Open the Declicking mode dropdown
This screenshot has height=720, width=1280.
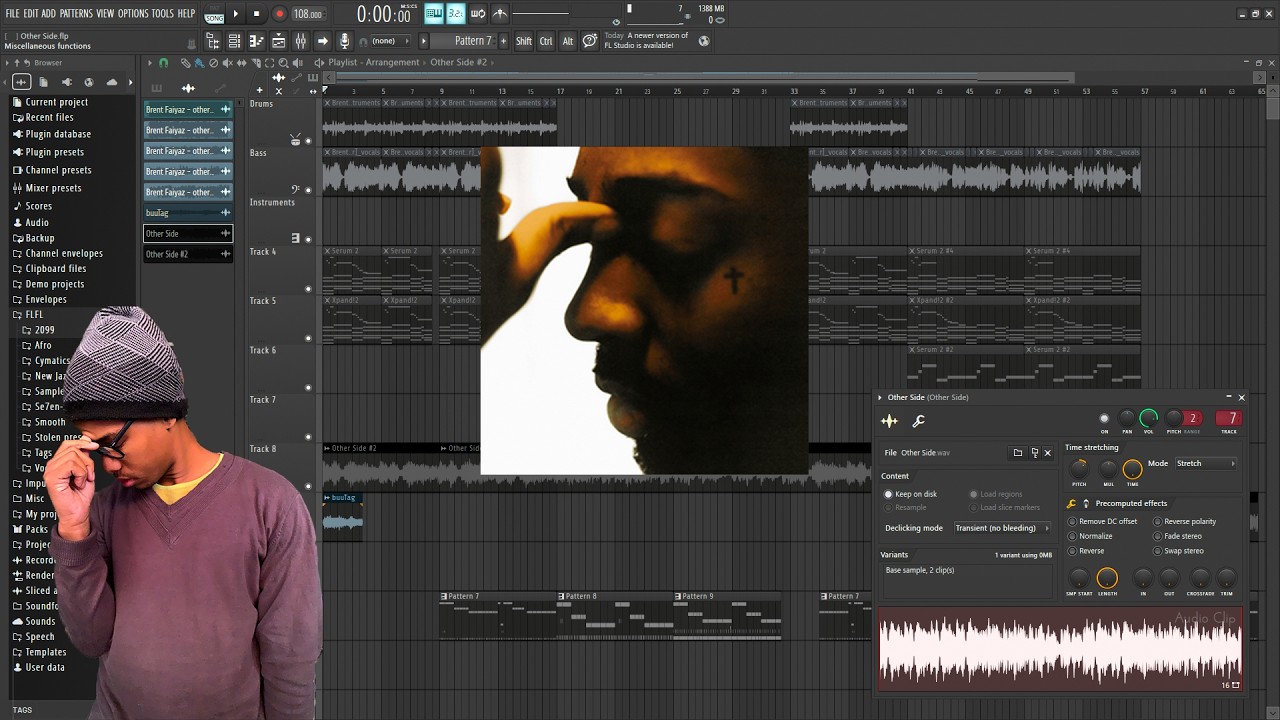tap(1002, 528)
